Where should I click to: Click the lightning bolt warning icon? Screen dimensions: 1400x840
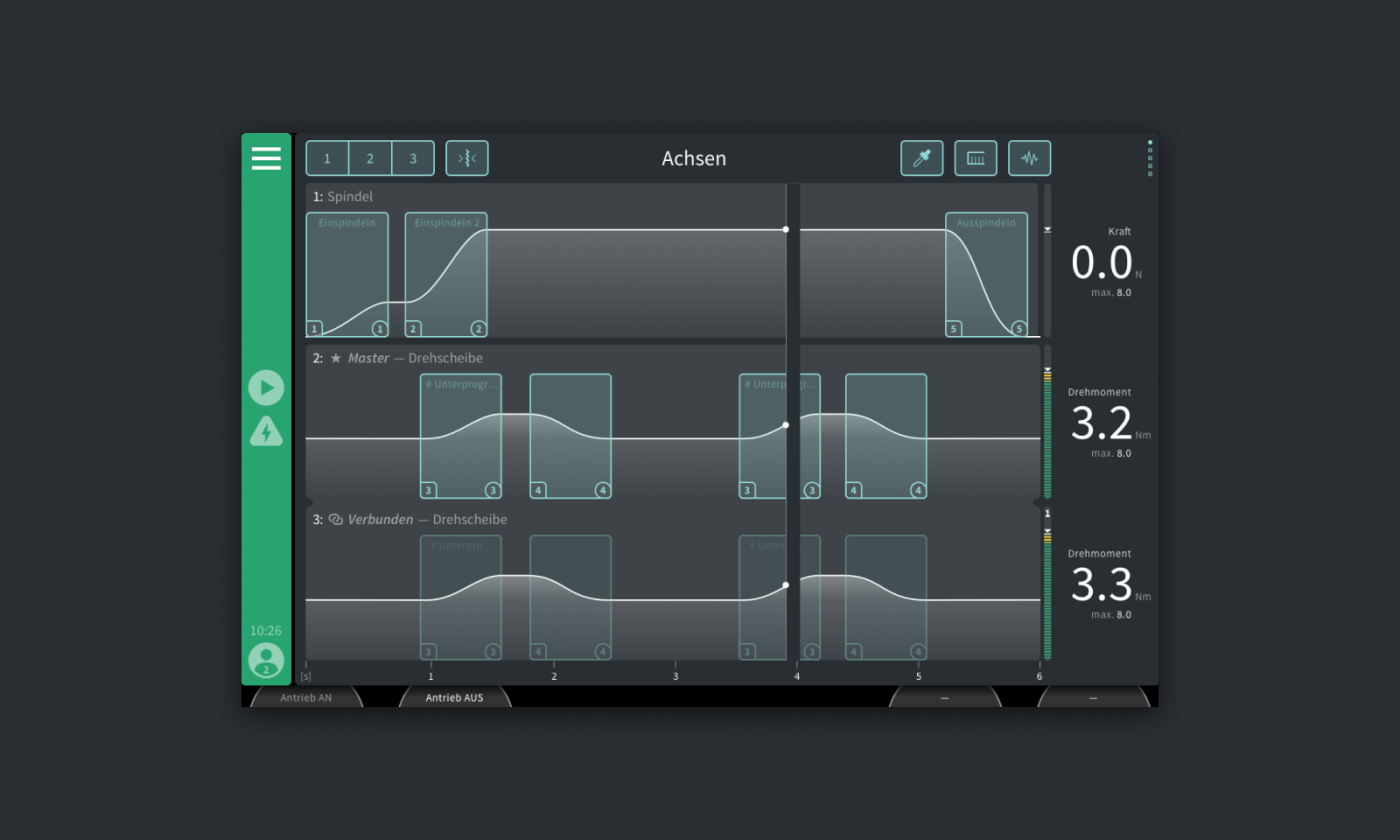pos(266,432)
